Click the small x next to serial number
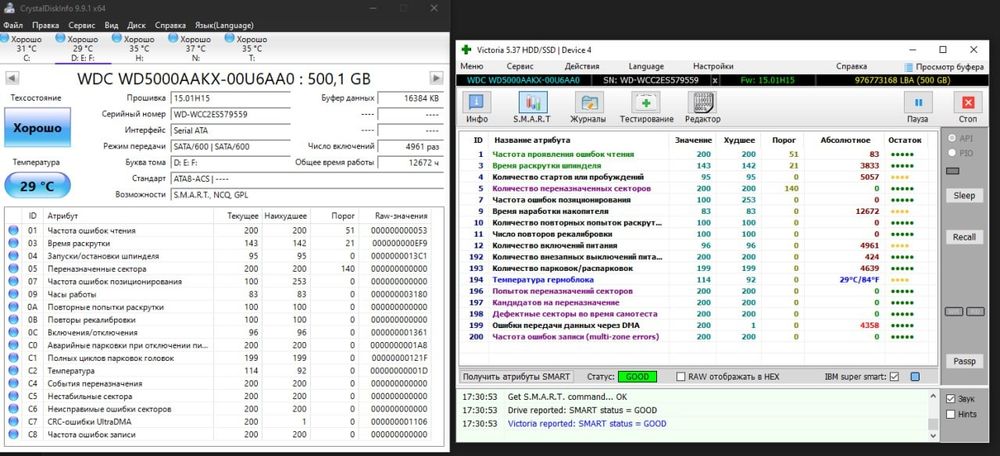 [715, 80]
